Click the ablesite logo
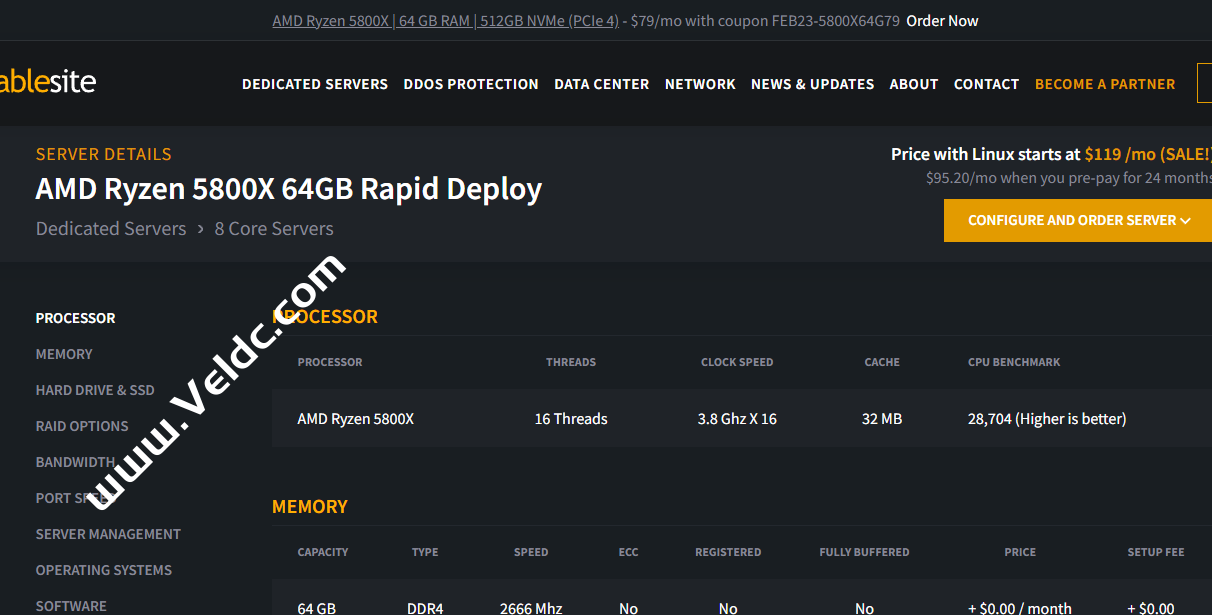This screenshot has height=615, width=1212. 48,81
